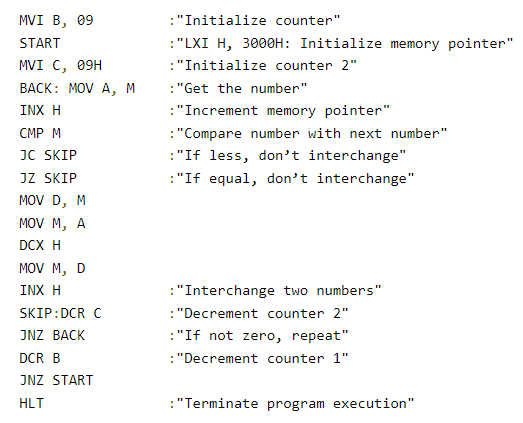Viewport: 523px width, 423px height.
Task: Select the MOV M, D line
Action: pos(52,269)
